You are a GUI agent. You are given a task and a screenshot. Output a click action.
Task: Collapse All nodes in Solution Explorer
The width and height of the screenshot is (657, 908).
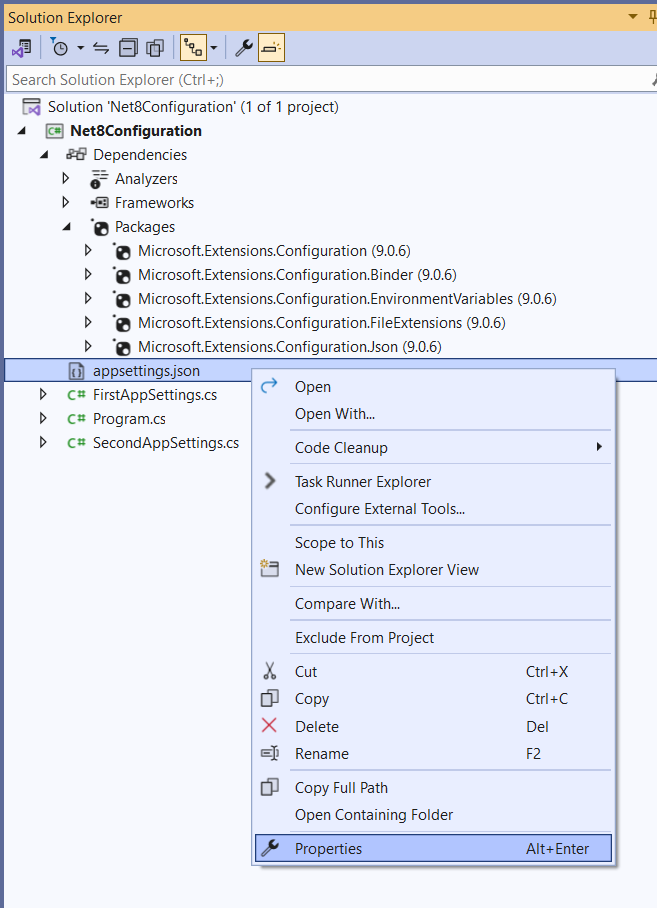(128, 48)
